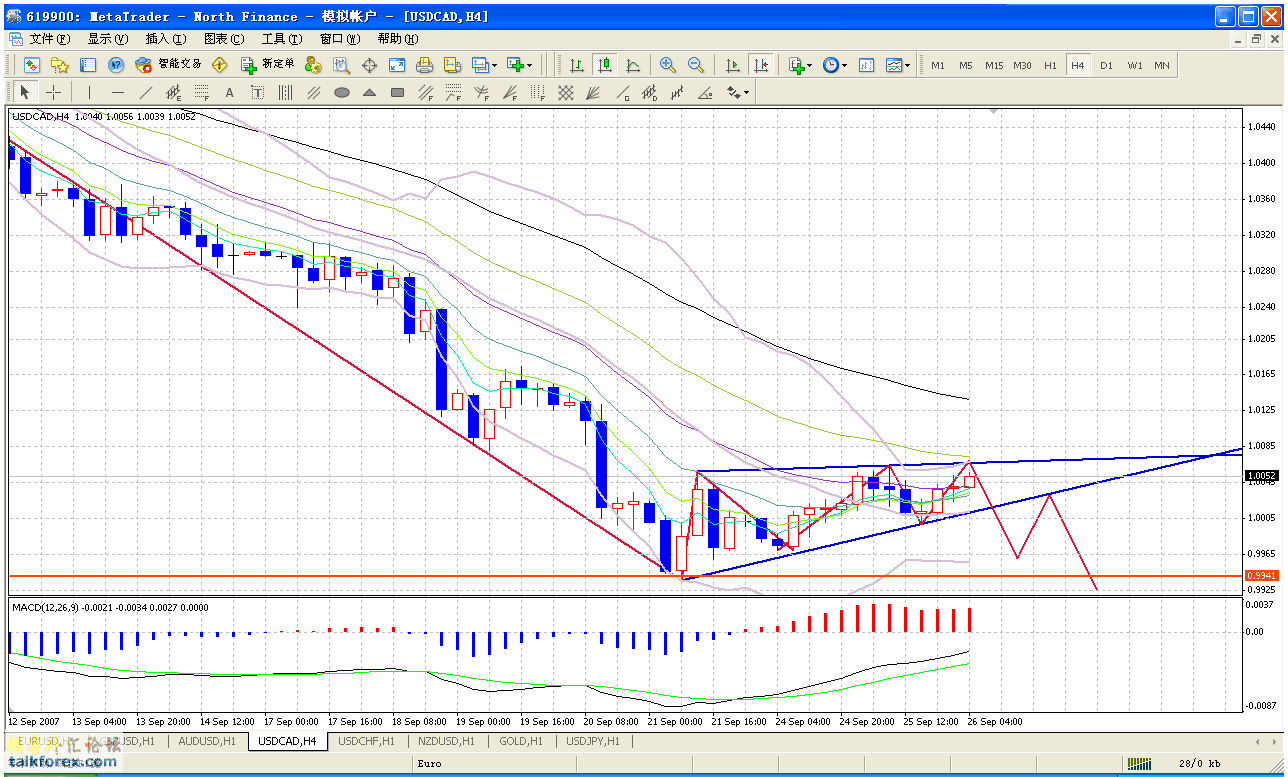Toggle the full screen icon
1288x777 pixels.
click(397, 65)
